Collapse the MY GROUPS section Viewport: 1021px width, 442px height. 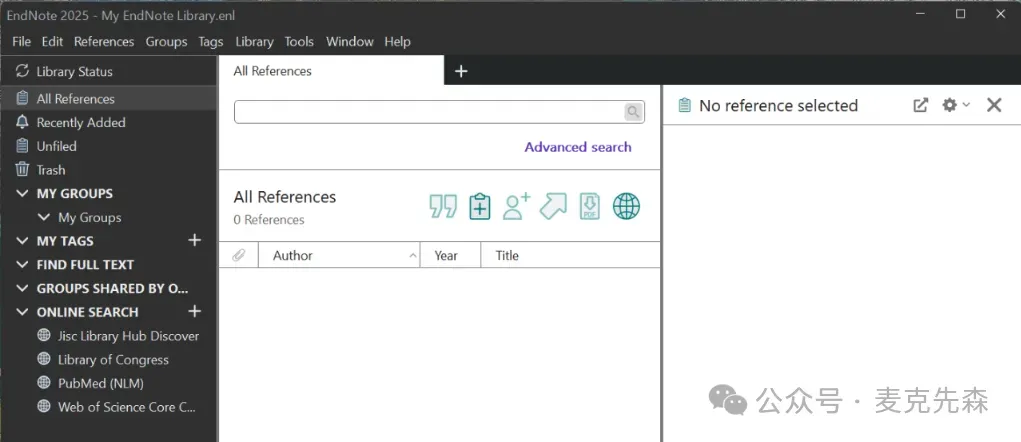[x=23, y=194]
